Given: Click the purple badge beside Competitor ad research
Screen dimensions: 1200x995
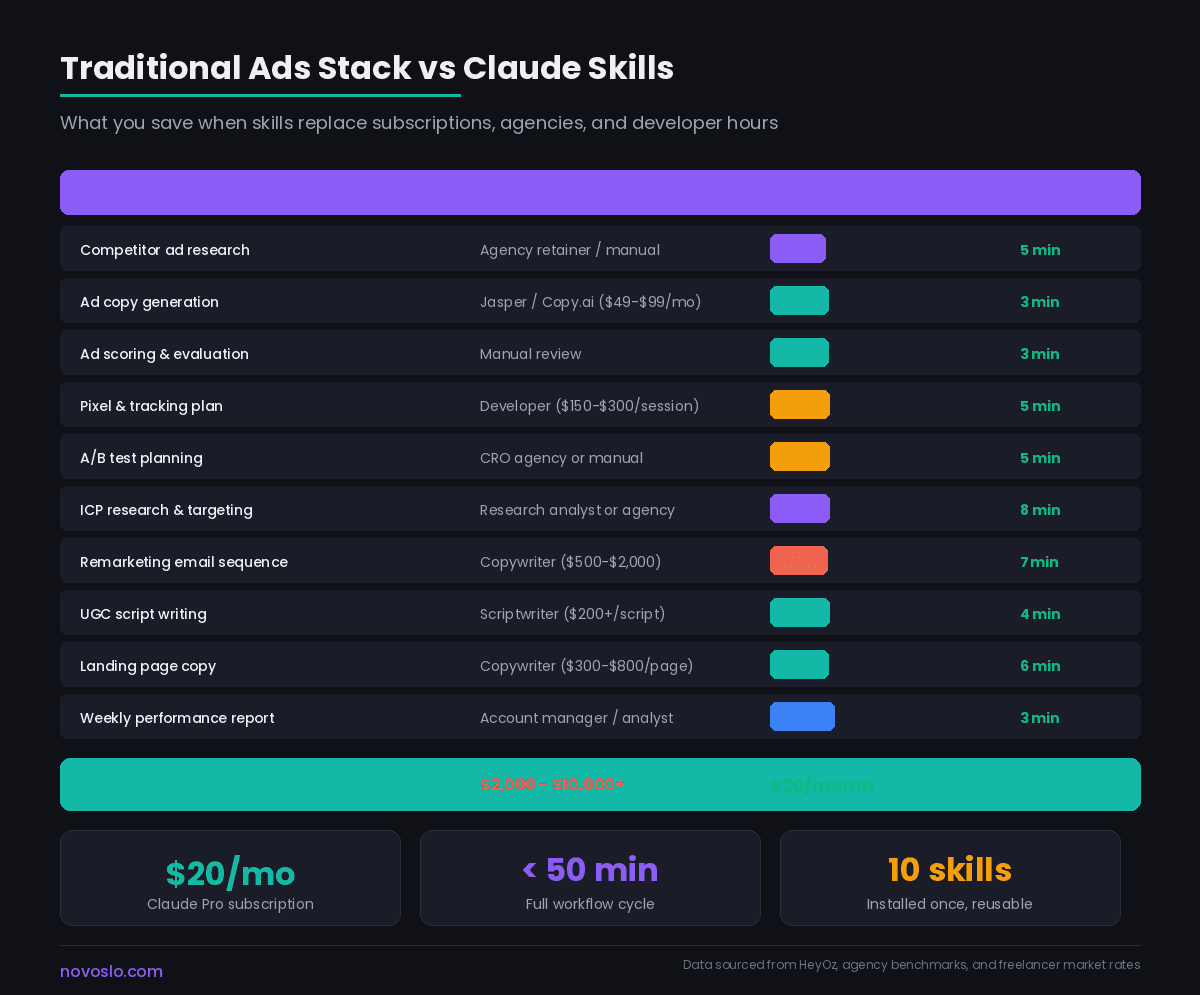Looking at the screenshot, I should click(797, 248).
